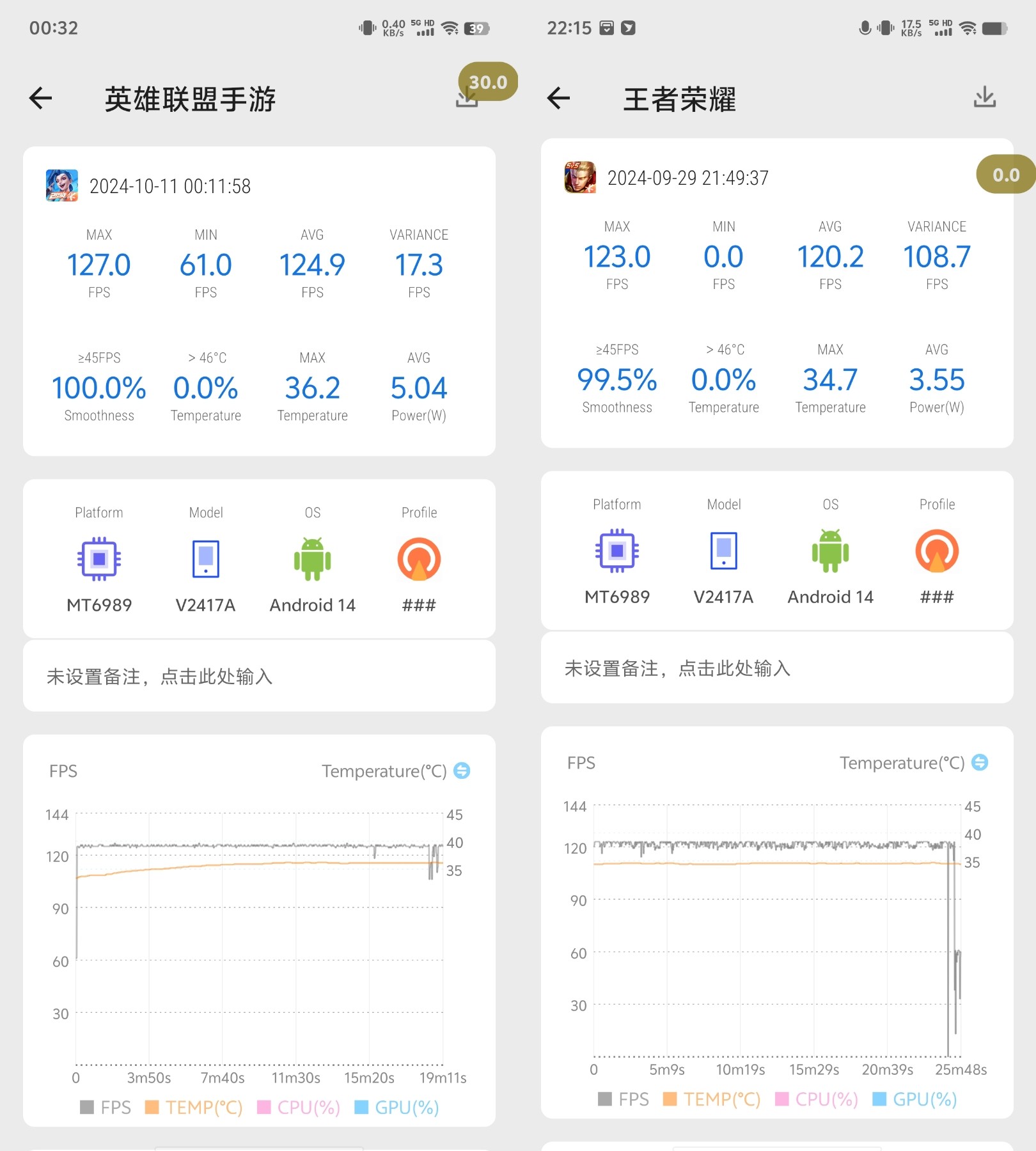Screen dimensions: 1036x1151
Task: Tap 124.9 AVG FPS value
Action: (312, 265)
